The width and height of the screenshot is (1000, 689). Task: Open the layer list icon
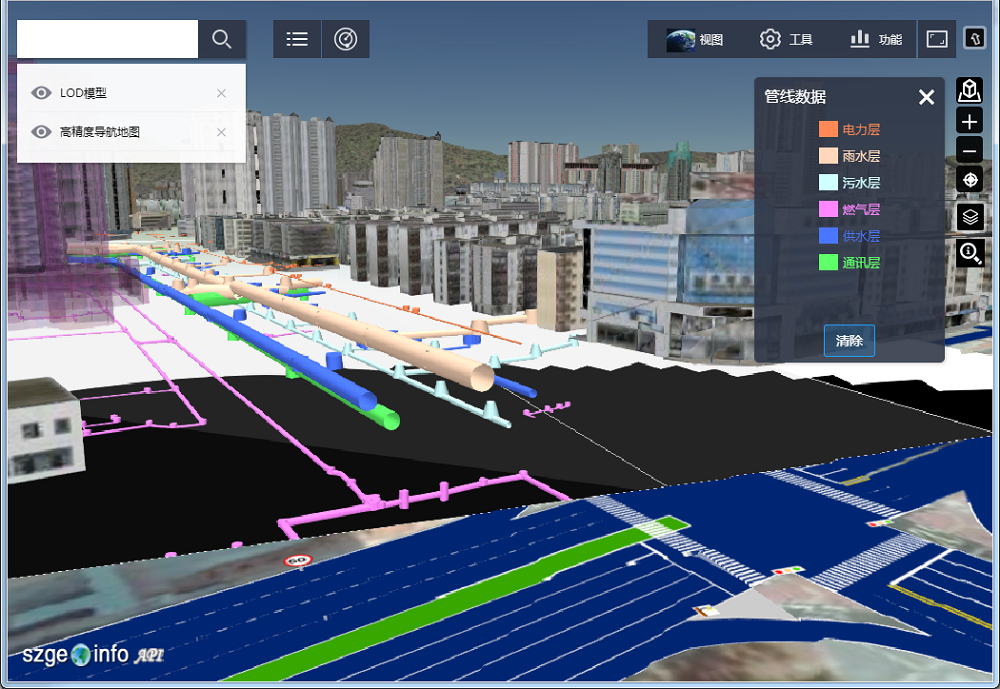coord(297,39)
